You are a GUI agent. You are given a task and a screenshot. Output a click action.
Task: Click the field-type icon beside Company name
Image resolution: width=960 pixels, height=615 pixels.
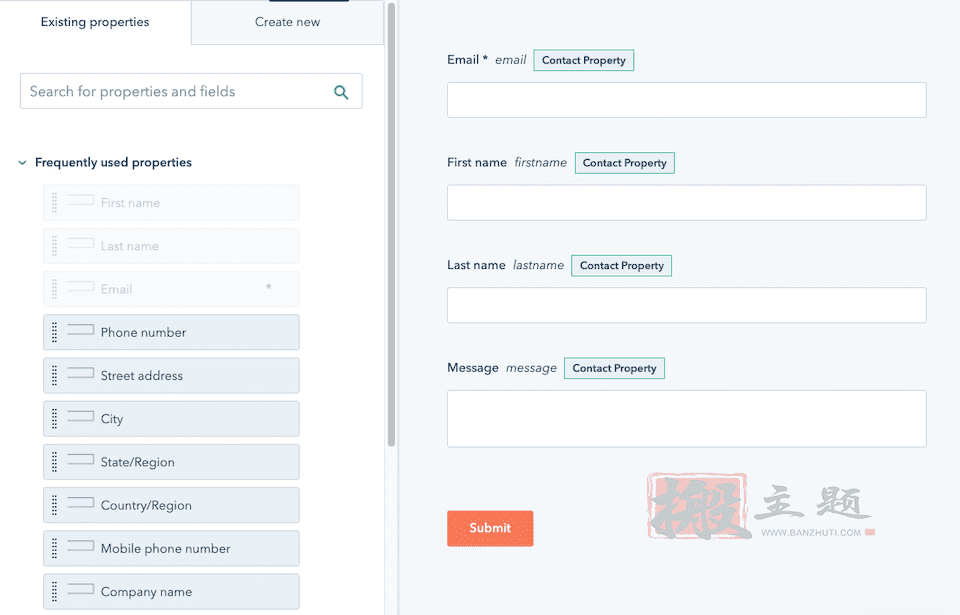pos(80,589)
